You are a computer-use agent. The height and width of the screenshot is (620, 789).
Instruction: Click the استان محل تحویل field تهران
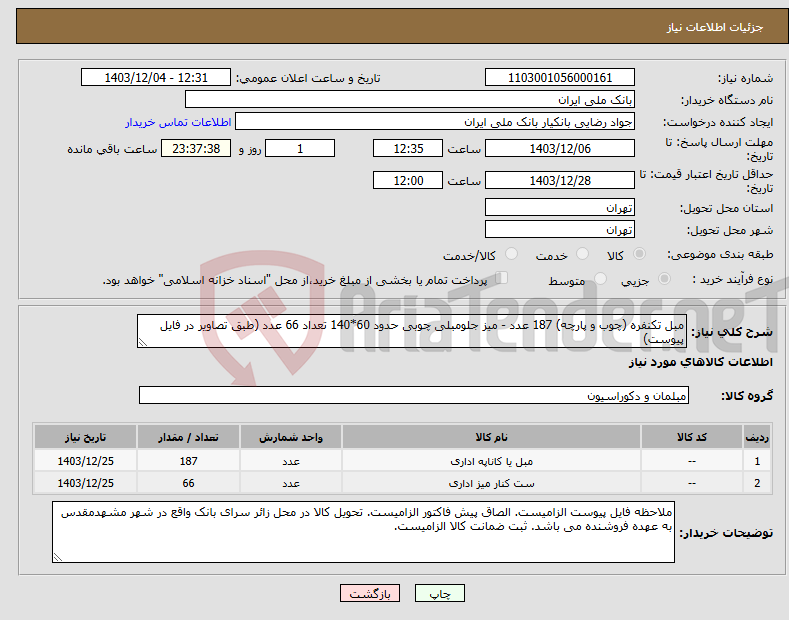click(560, 207)
